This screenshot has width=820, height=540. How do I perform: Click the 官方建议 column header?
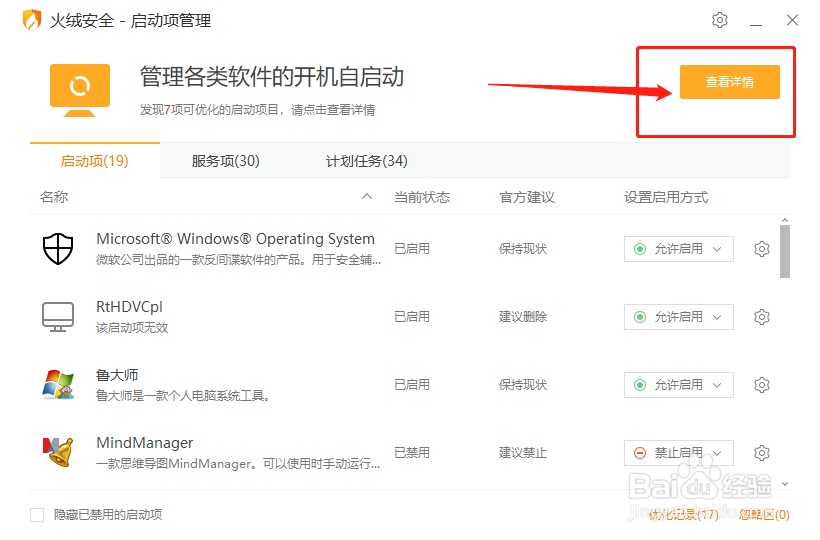(x=527, y=197)
